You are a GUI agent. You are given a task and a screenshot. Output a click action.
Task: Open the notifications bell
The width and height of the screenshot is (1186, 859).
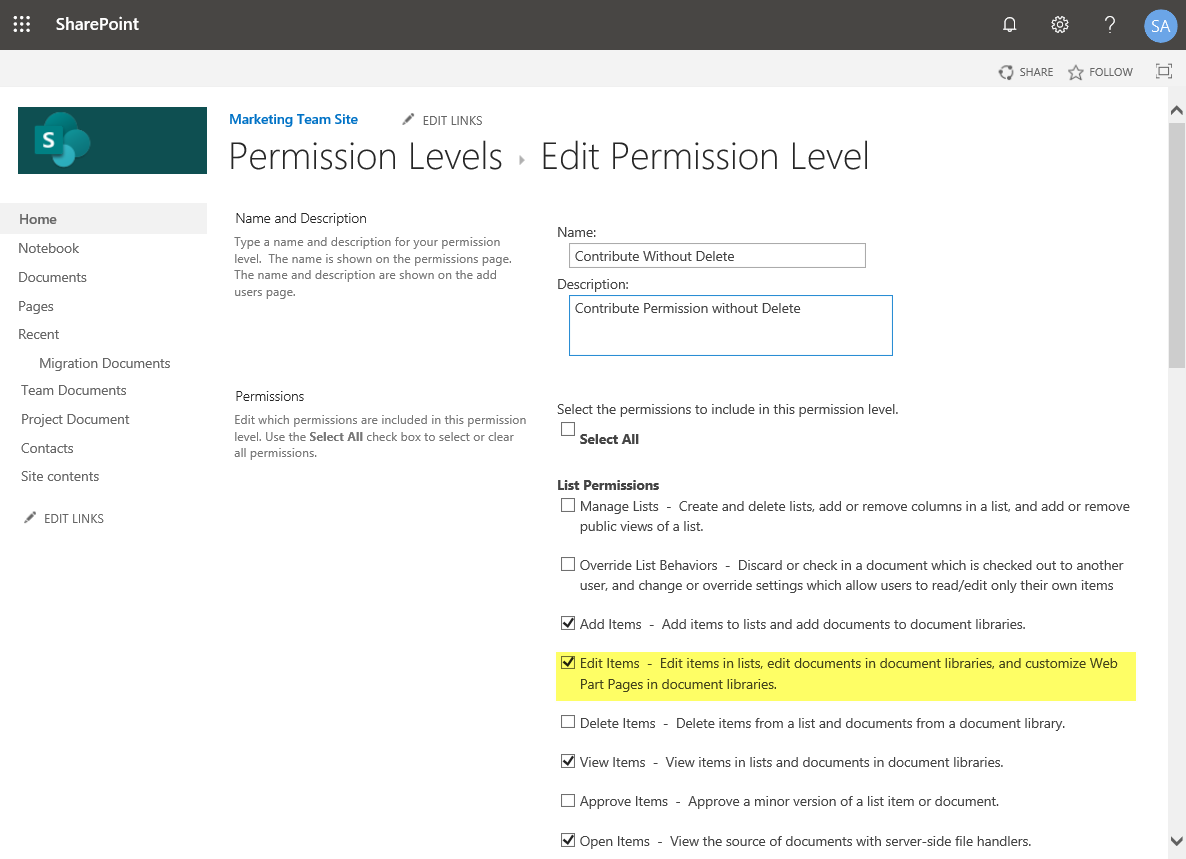1009,24
